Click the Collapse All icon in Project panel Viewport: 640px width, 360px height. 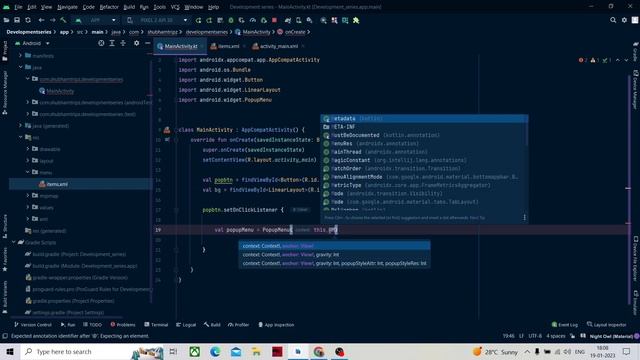[x=123, y=43]
